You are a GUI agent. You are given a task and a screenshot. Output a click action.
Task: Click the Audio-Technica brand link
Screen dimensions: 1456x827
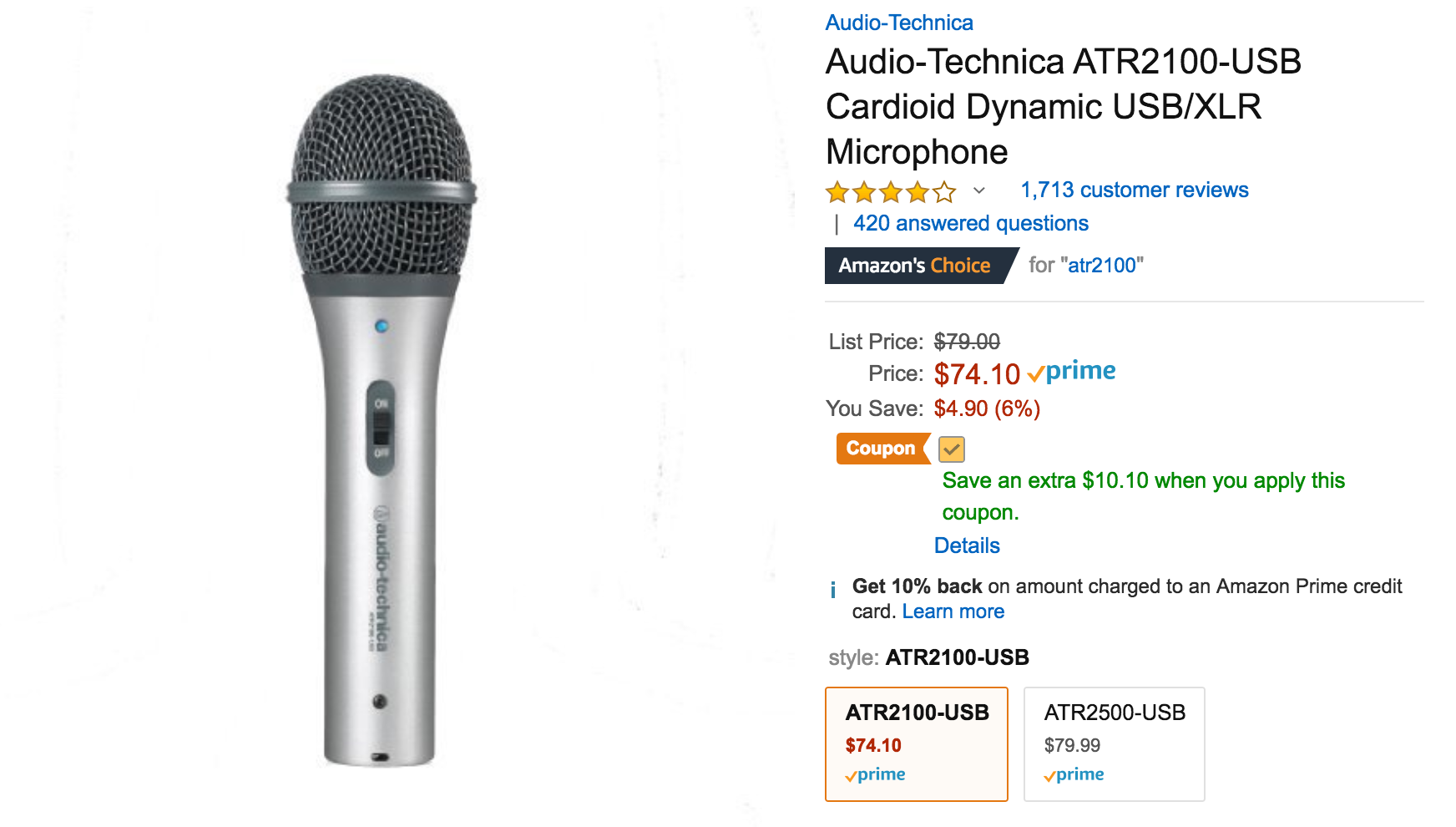899,23
